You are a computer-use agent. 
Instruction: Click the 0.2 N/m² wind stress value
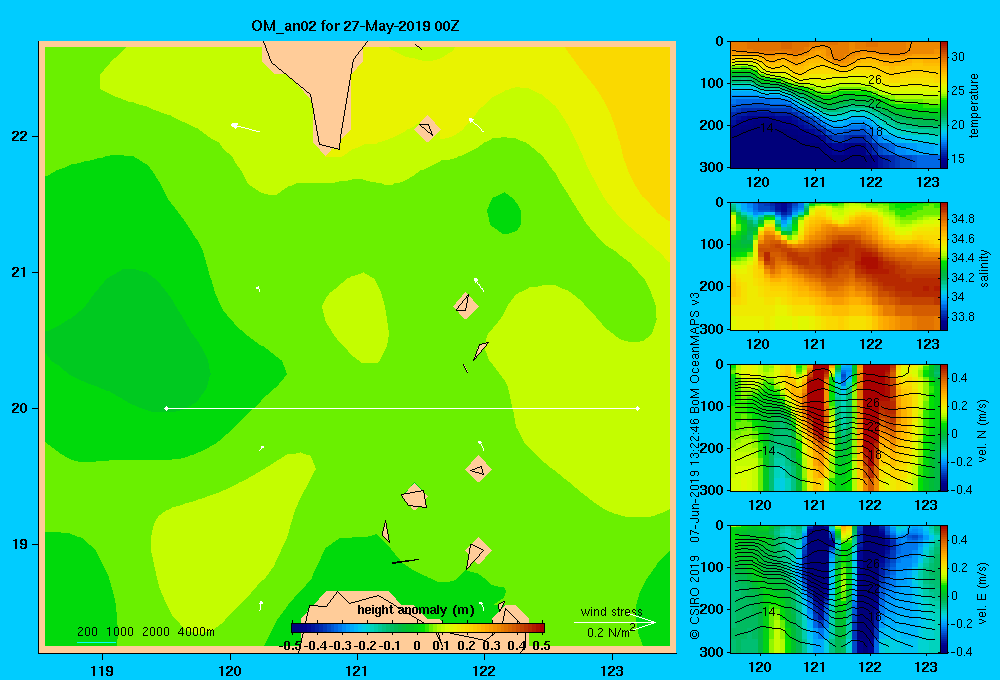(610, 632)
